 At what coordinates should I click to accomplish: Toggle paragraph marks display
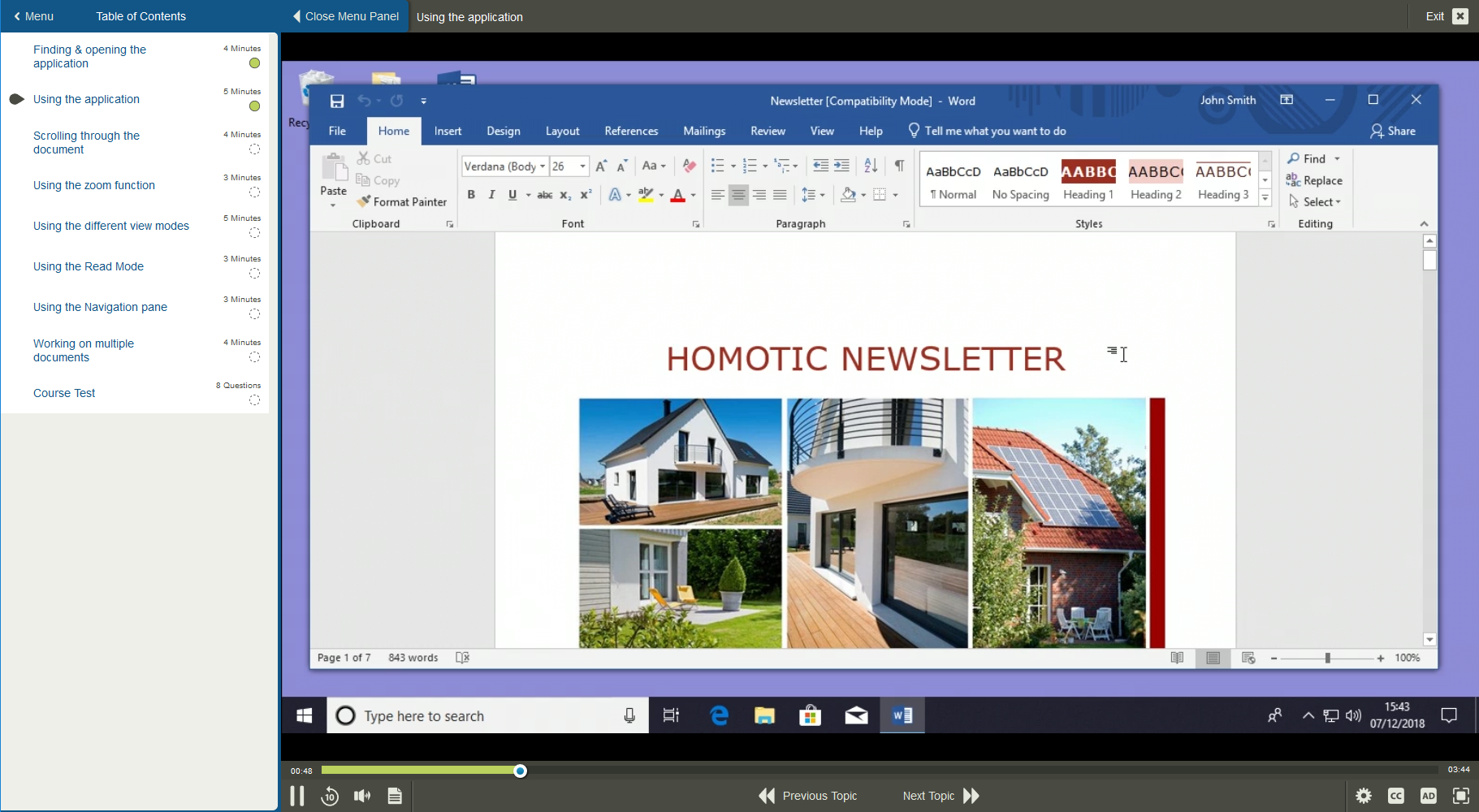[899, 166]
